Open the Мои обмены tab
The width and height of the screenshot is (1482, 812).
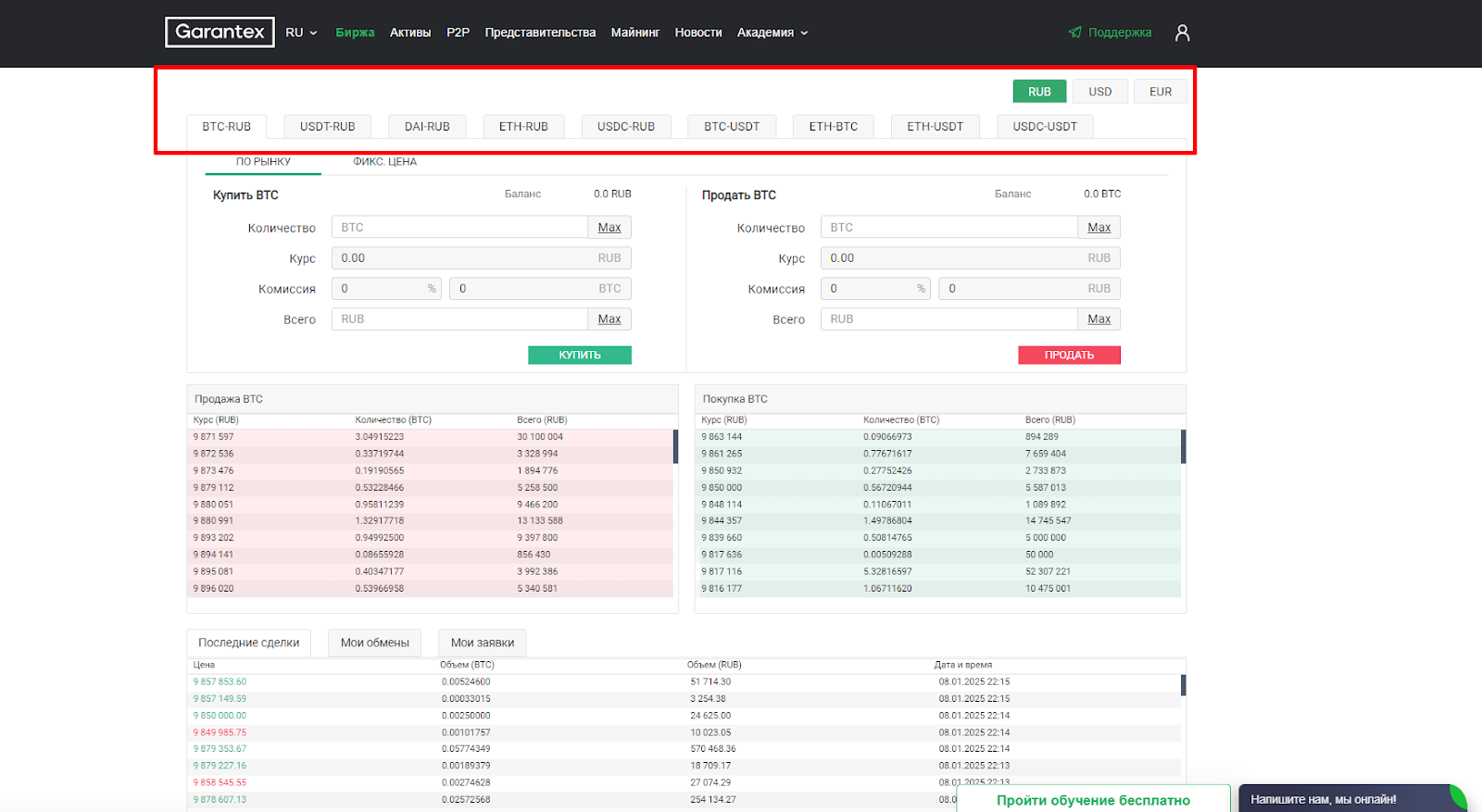375,643
